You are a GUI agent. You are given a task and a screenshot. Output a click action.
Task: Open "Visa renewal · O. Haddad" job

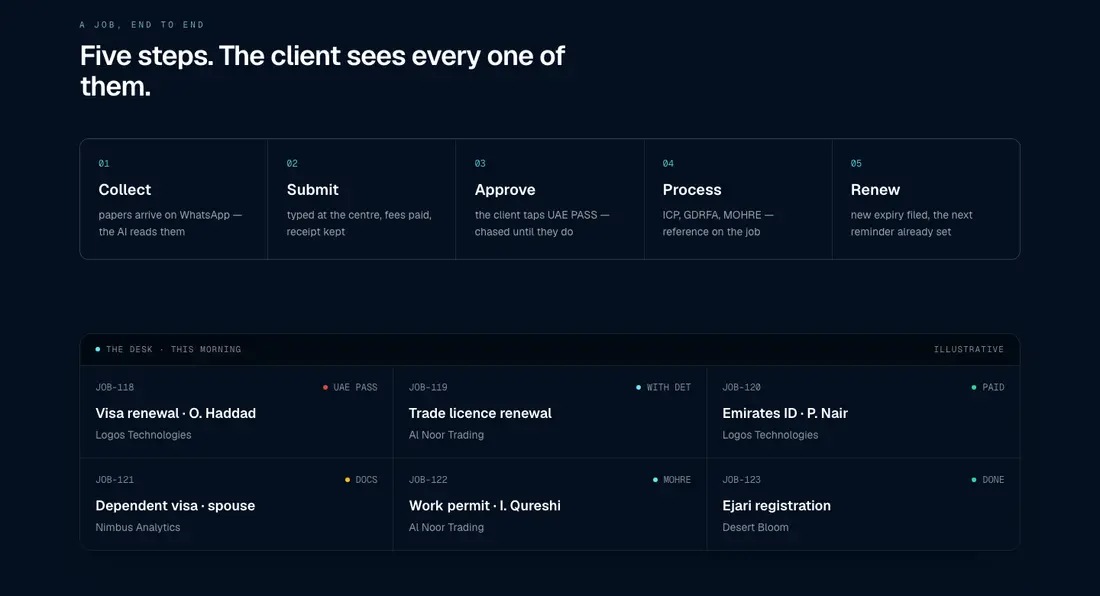click(x=175, y=413)
